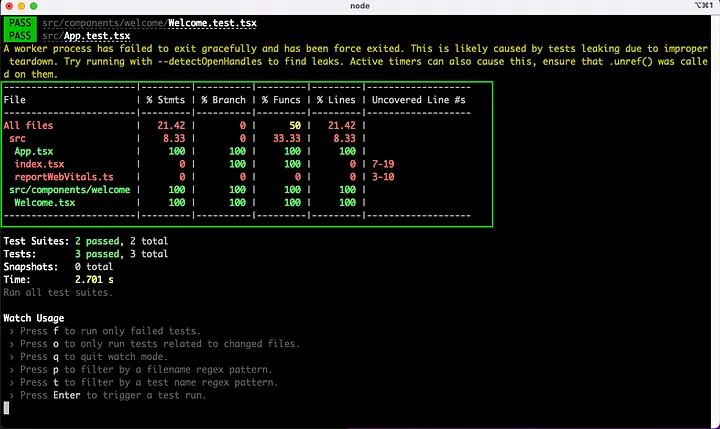
Task: Click the Welcome.test.tsx file path
Action: 149,23
